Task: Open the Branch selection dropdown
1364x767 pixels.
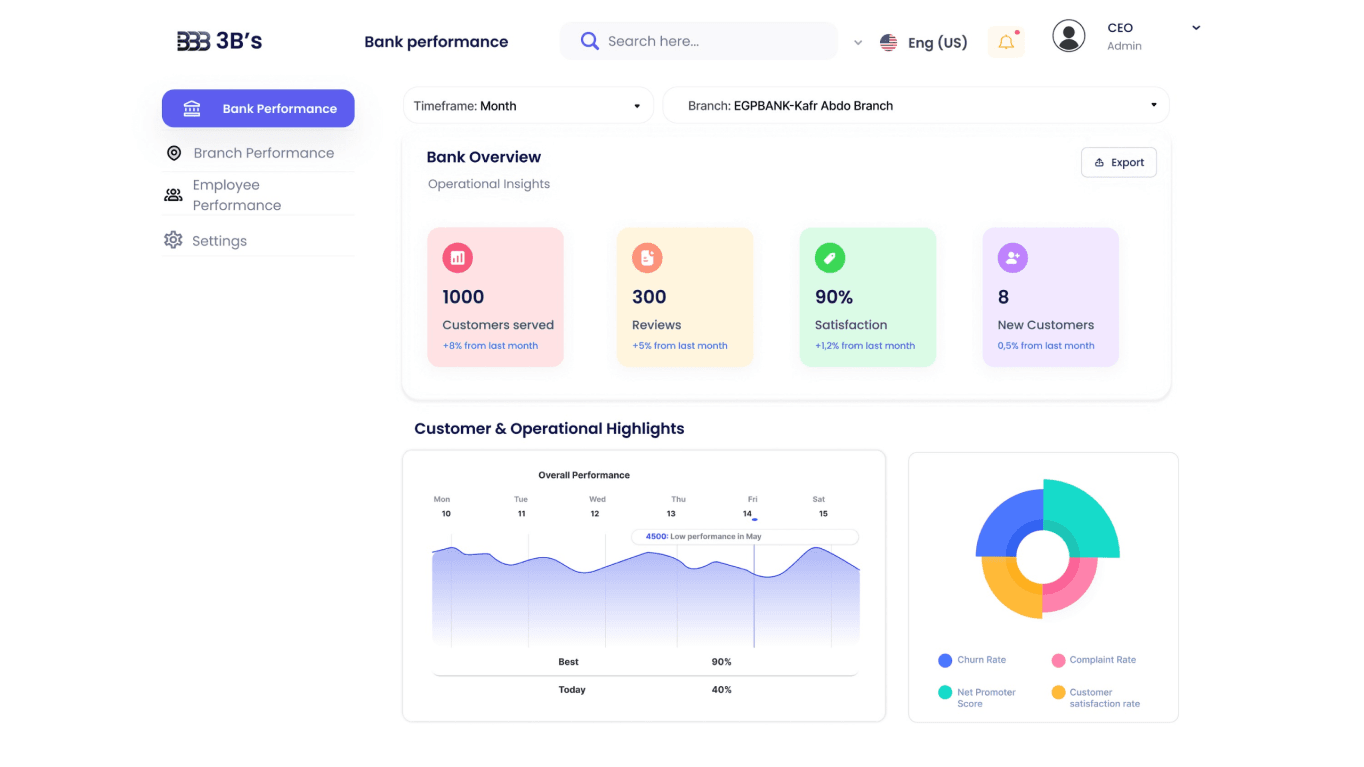Action: pyautogui.click(x=915, y=105)
